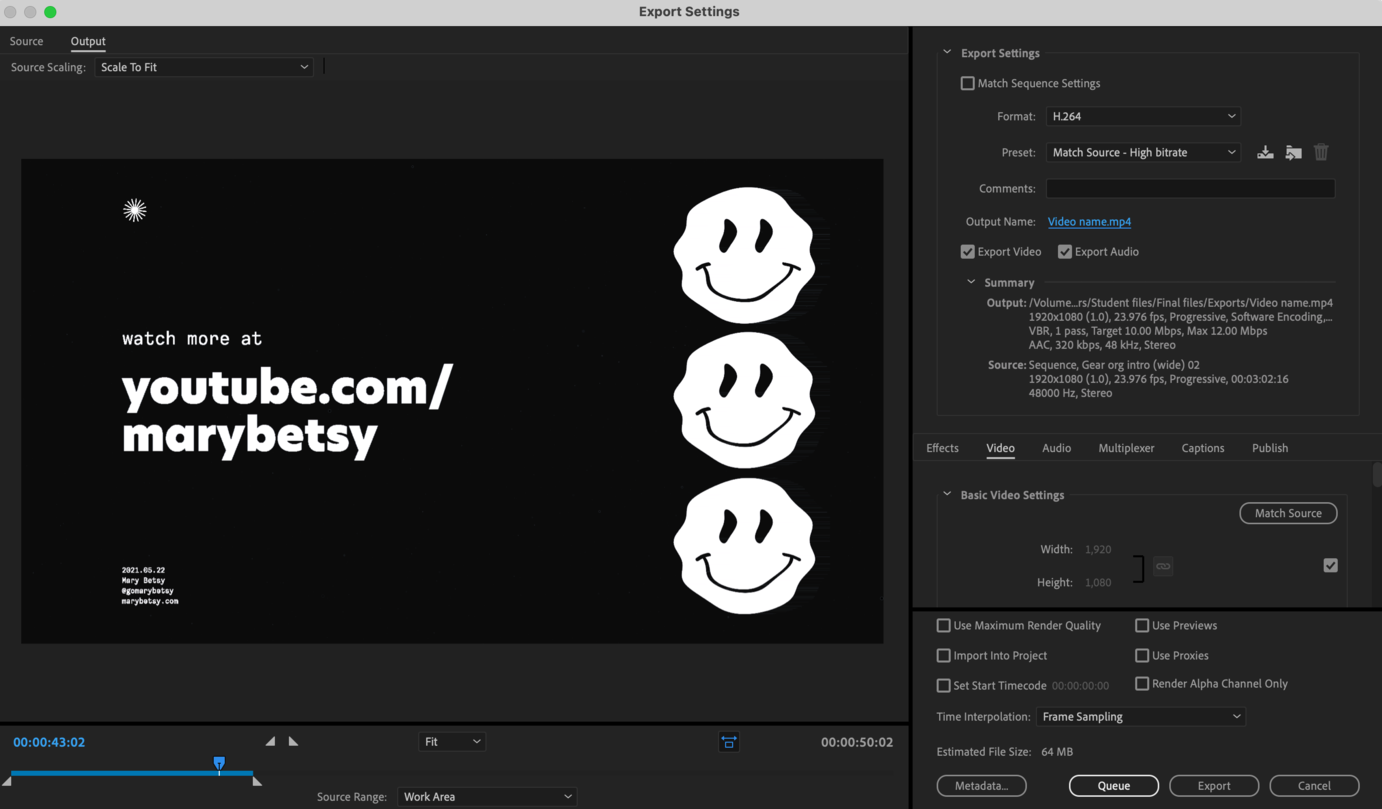The width and height of the screenshot is (1382, 809).
Task: Open Source Scaling dropdown
Action: [x=204, y=67]
